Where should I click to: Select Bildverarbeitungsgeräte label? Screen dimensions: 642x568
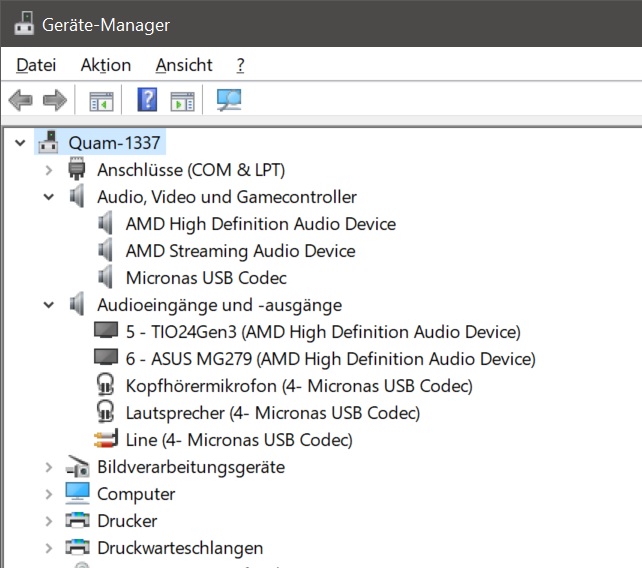tap(191, 467)
